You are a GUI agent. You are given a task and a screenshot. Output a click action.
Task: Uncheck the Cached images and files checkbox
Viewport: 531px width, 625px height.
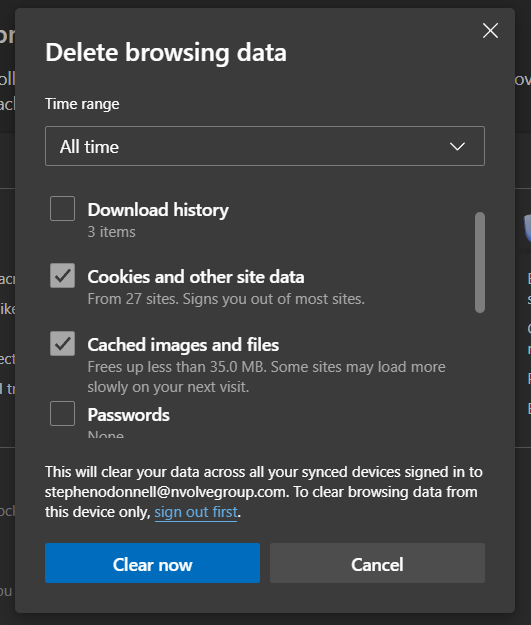(x=63, y=344)
